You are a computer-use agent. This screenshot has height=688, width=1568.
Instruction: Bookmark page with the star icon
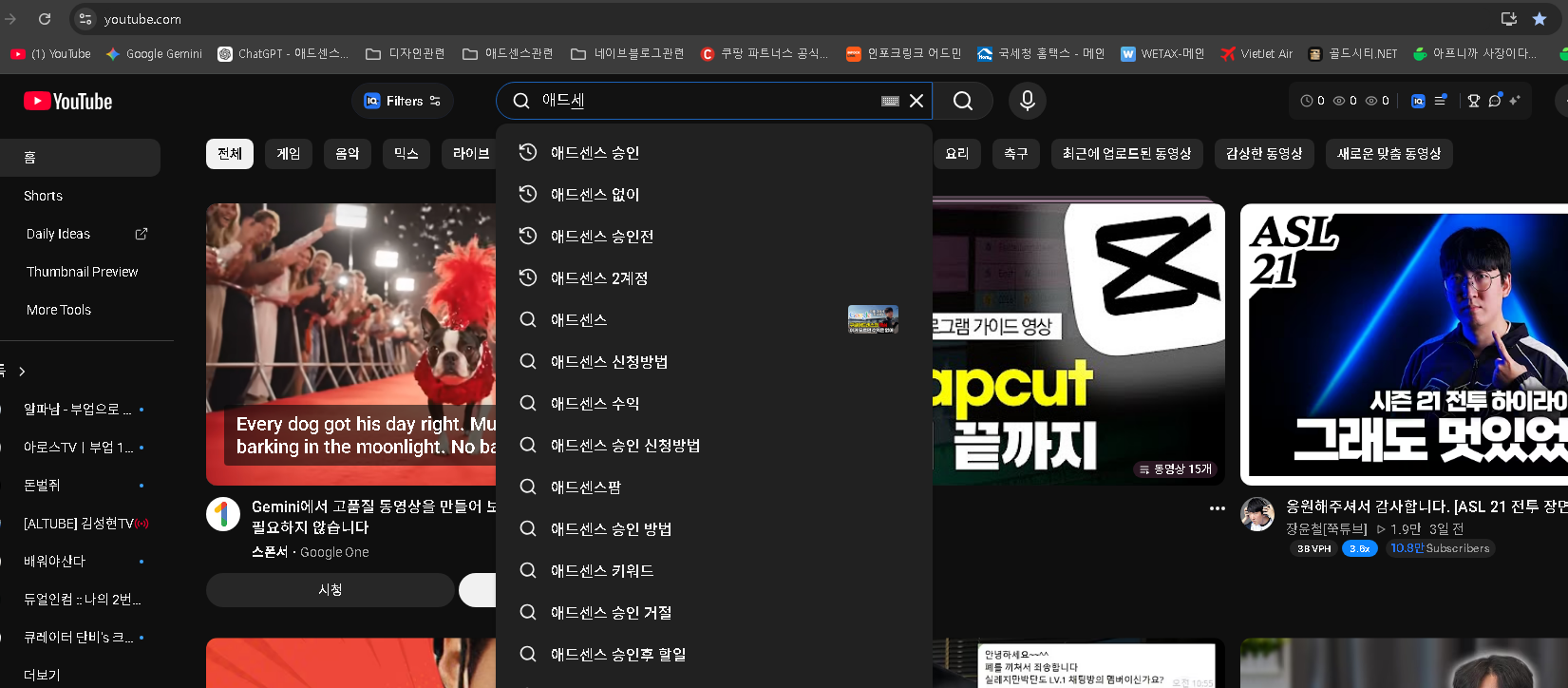tap(1540, 19)
